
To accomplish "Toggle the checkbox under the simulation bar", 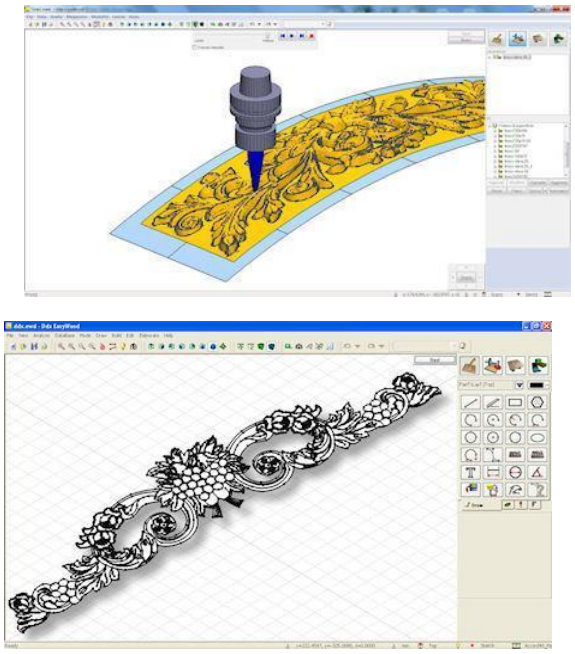I will pos(195,48).
